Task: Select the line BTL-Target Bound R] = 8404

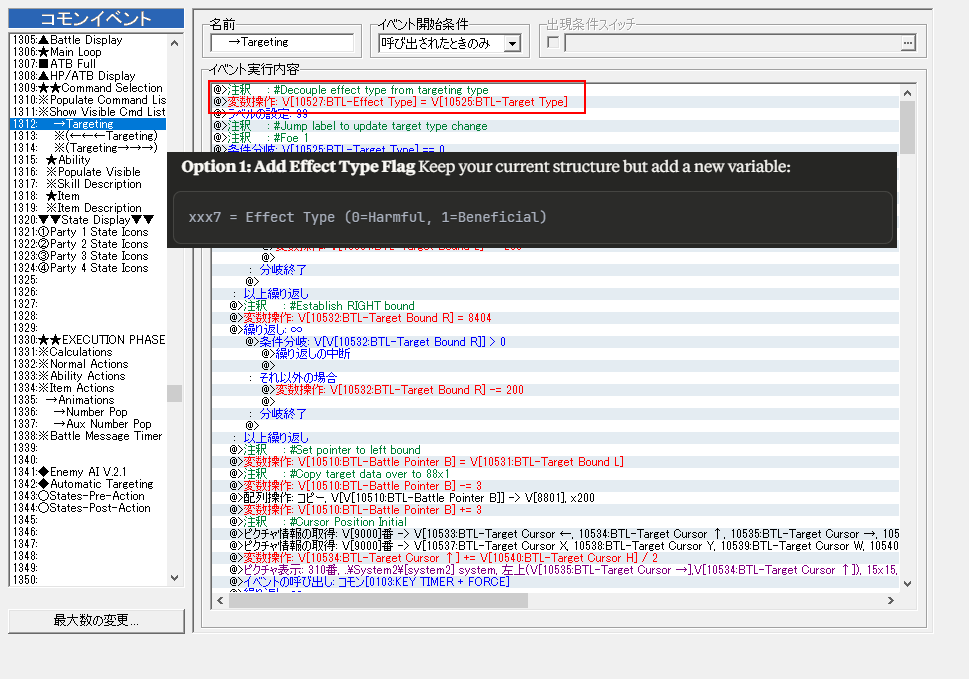Action: pos(555,318)
